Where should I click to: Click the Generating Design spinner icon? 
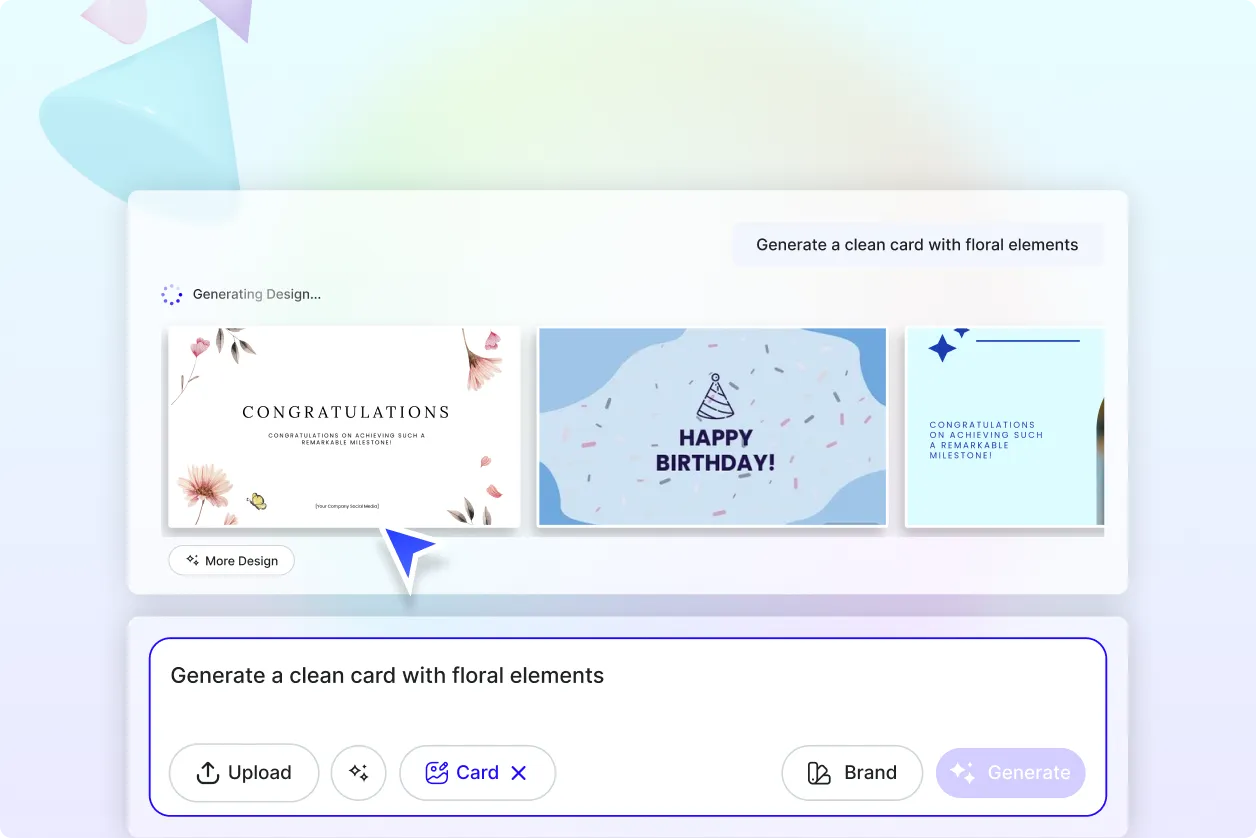(x=172, y=295)
